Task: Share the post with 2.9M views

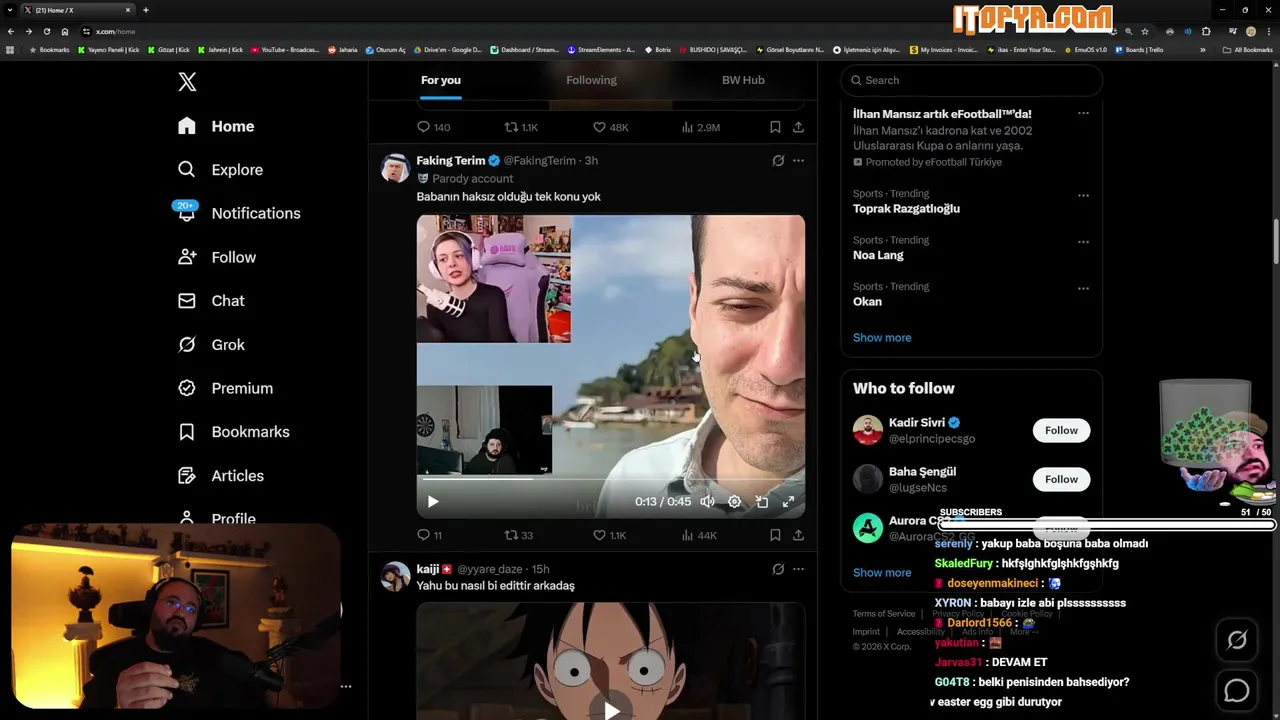Action: (798, 127)
